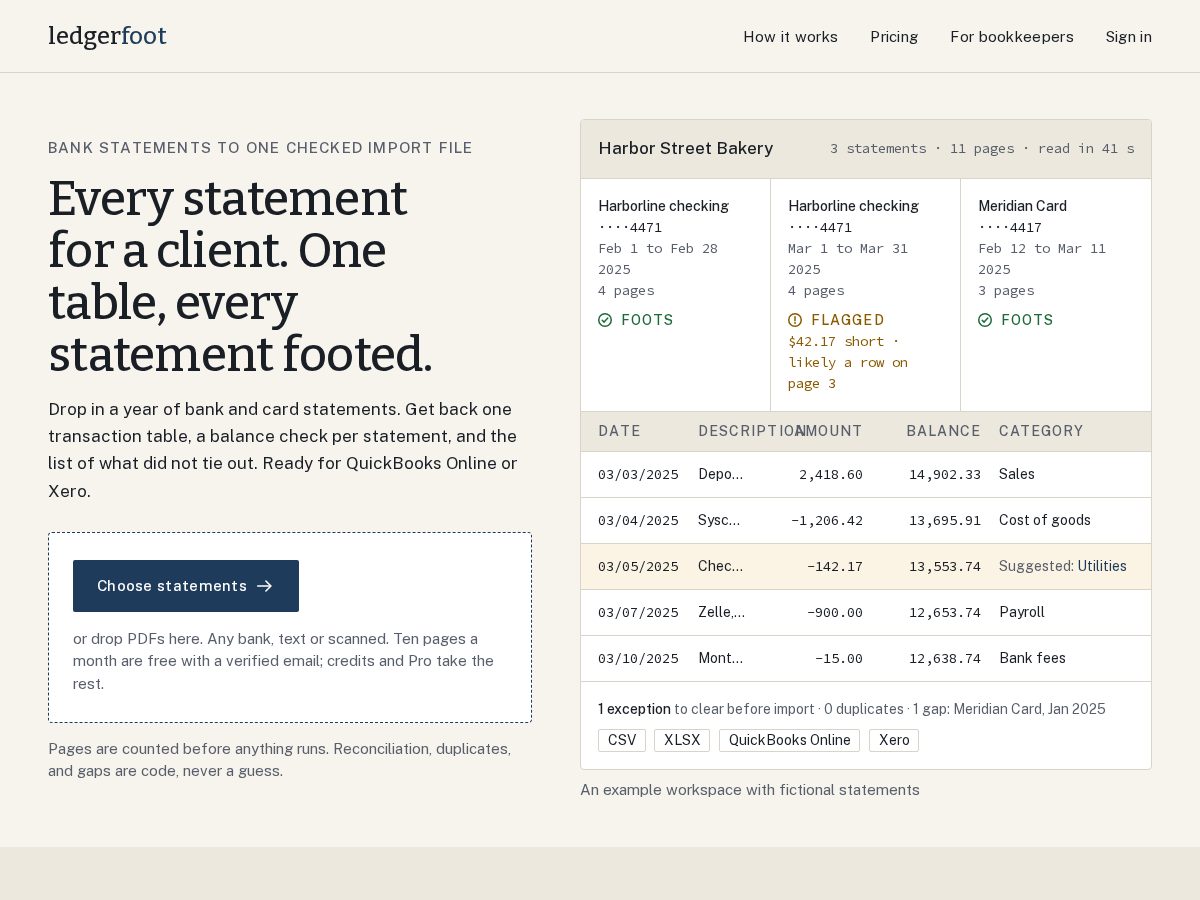Select the XLSX export option
The image size is (1200, 900).
coord(682,740)
